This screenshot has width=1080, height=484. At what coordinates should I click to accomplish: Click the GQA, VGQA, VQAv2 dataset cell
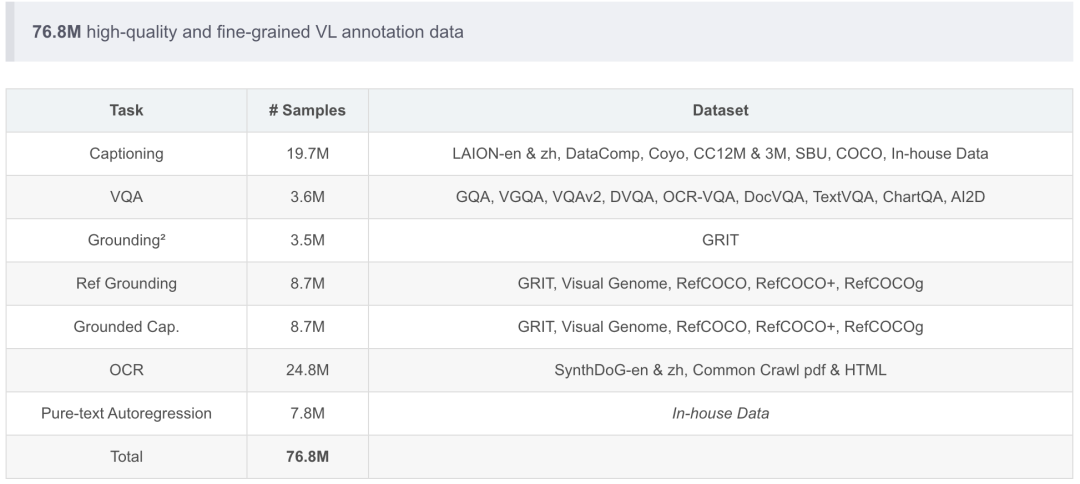point(720,197)
